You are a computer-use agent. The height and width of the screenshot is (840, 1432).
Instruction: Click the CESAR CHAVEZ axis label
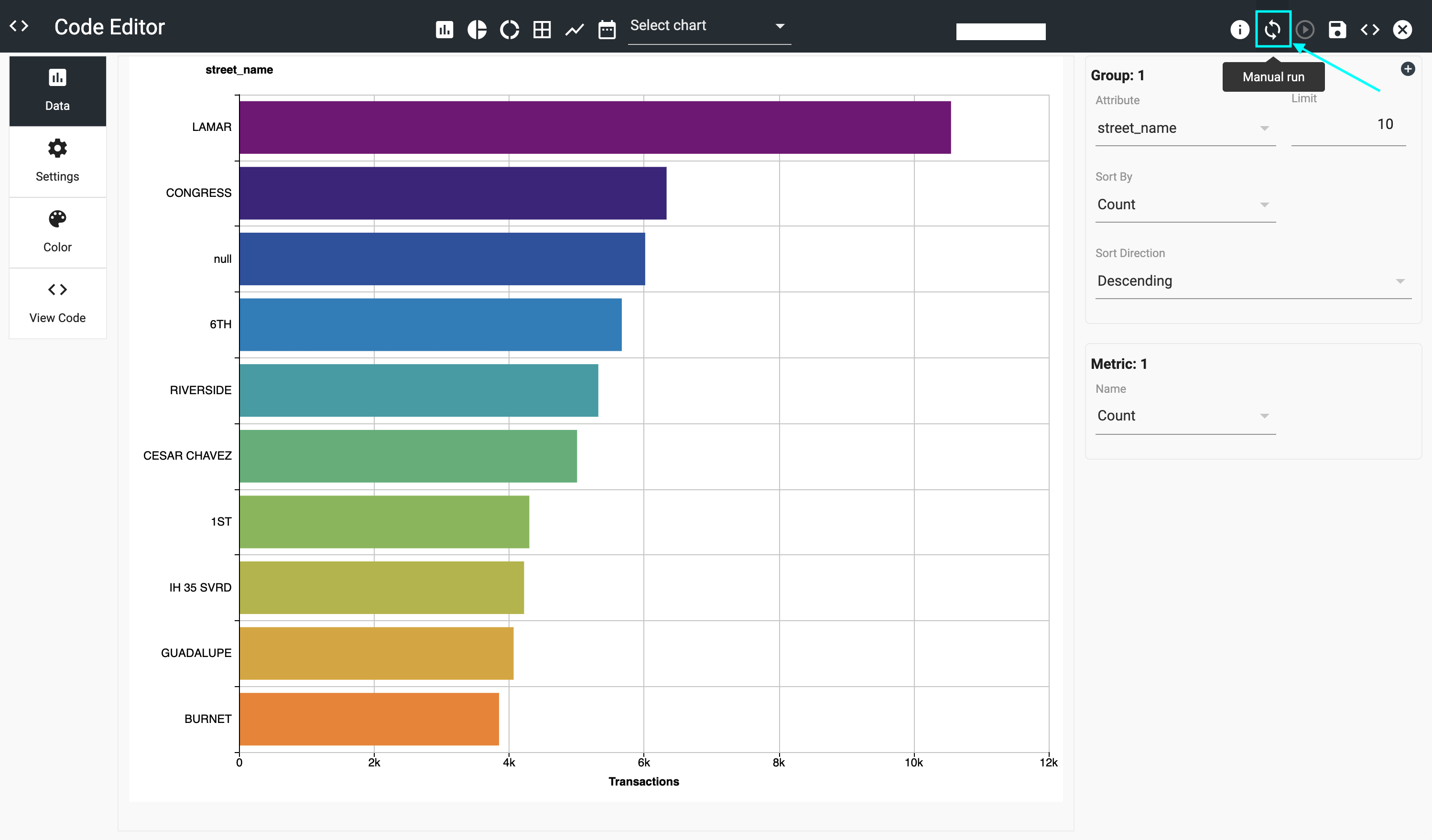point(187,456)
